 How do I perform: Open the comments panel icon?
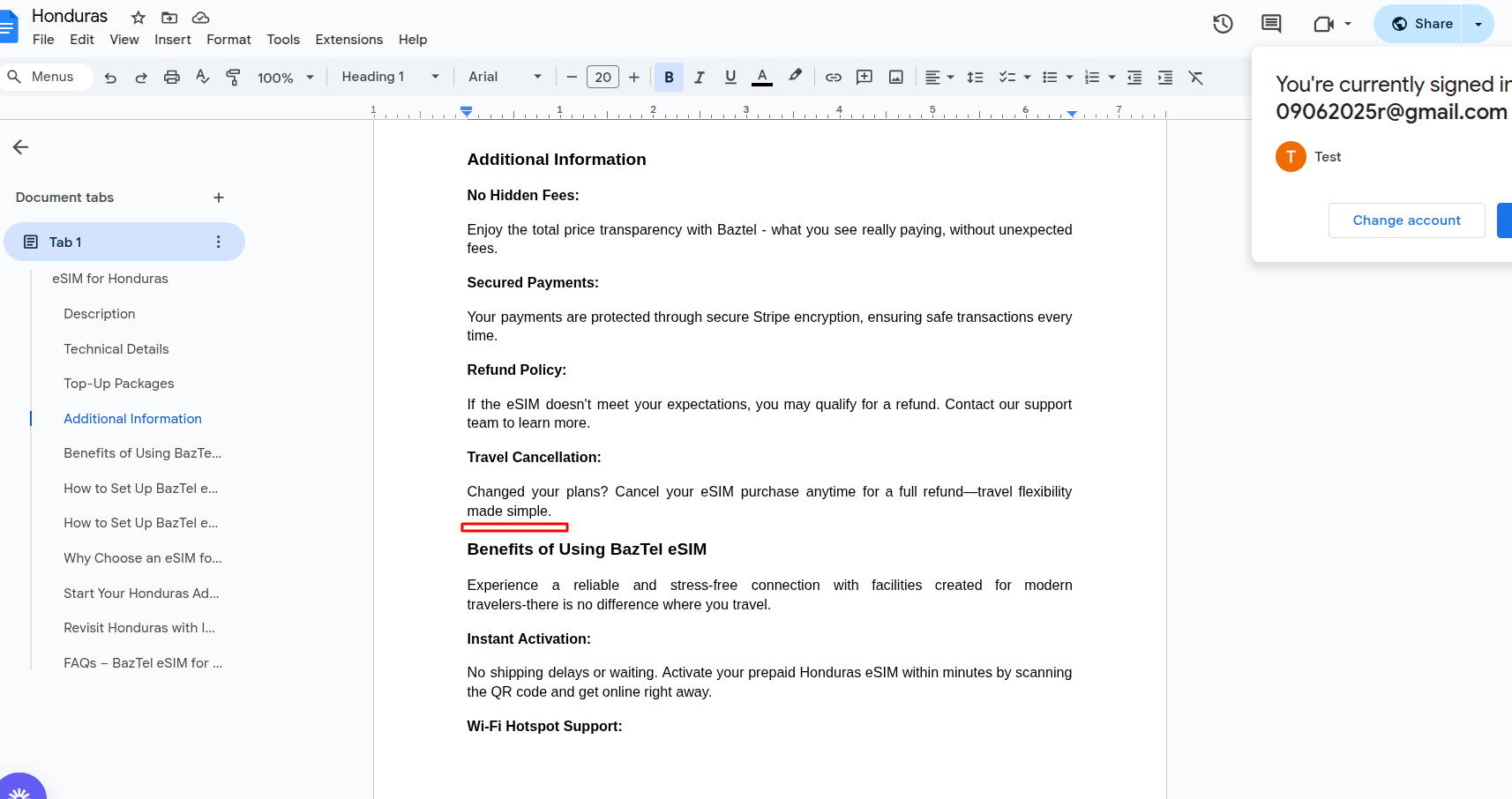coord(1271,24)
